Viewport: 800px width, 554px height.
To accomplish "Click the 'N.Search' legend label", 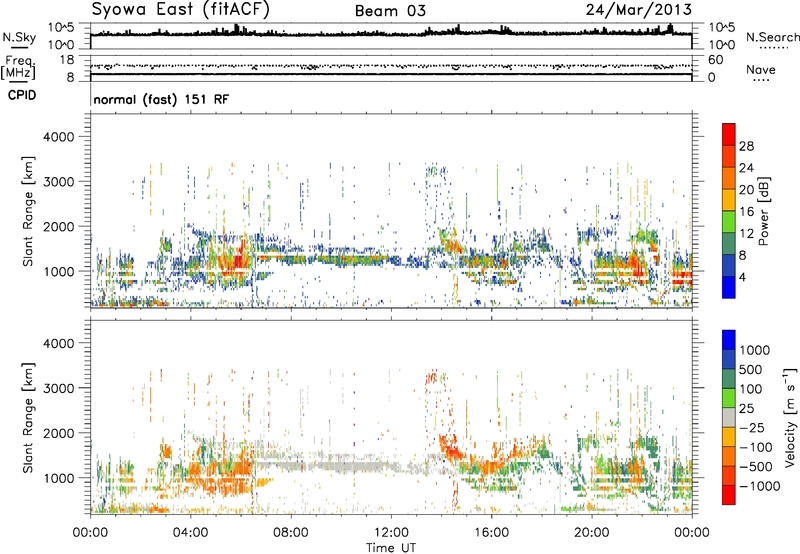I will pos(773,37).
